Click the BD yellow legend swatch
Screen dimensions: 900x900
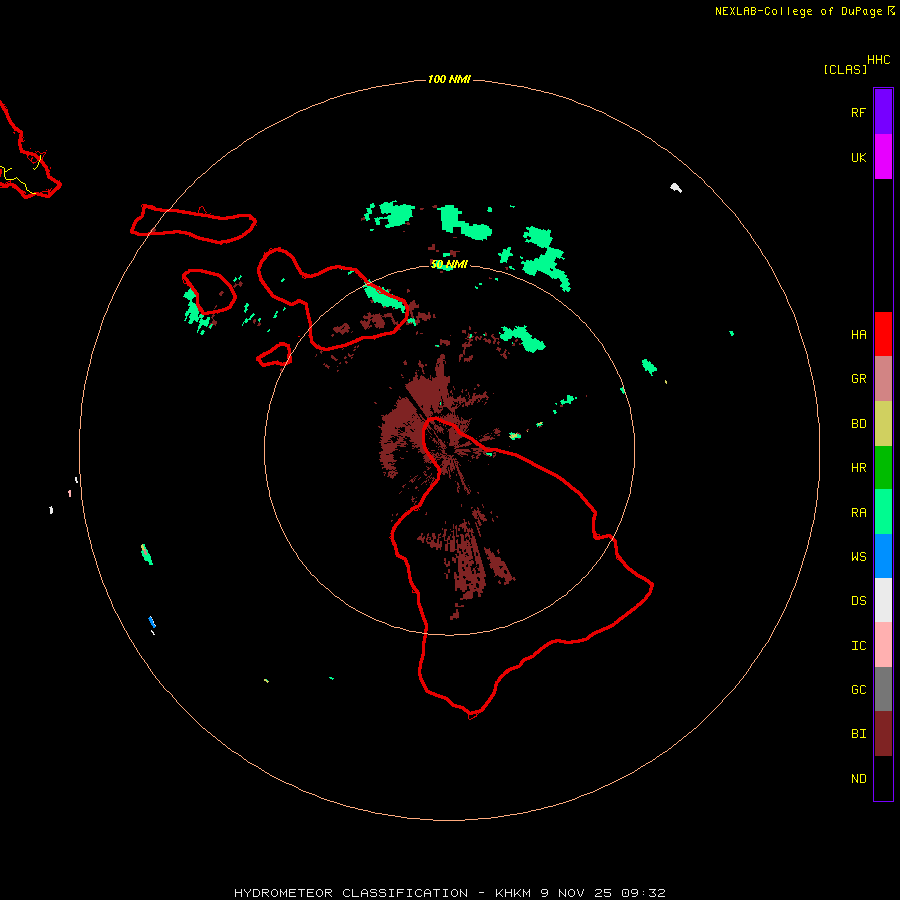pos(883,424)
